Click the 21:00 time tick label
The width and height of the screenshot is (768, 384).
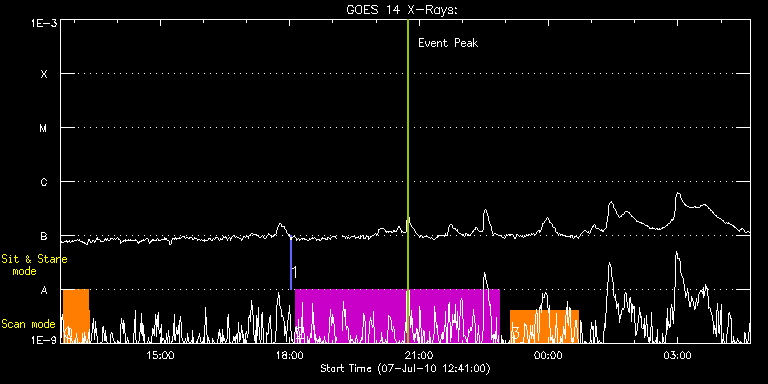click(x=419, y=356)
